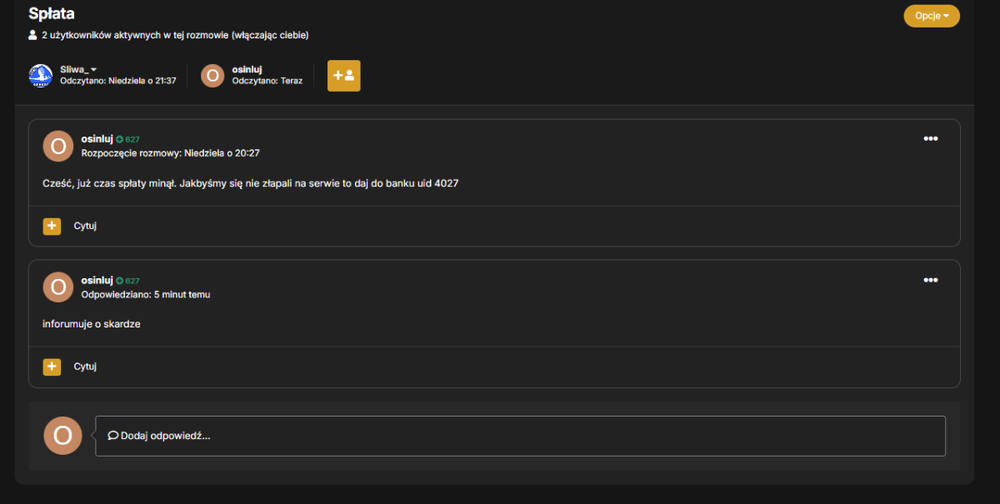Screen dimensions: 1000x504
Task: Open osinluj author name in second message
Action: pos(97,280)
